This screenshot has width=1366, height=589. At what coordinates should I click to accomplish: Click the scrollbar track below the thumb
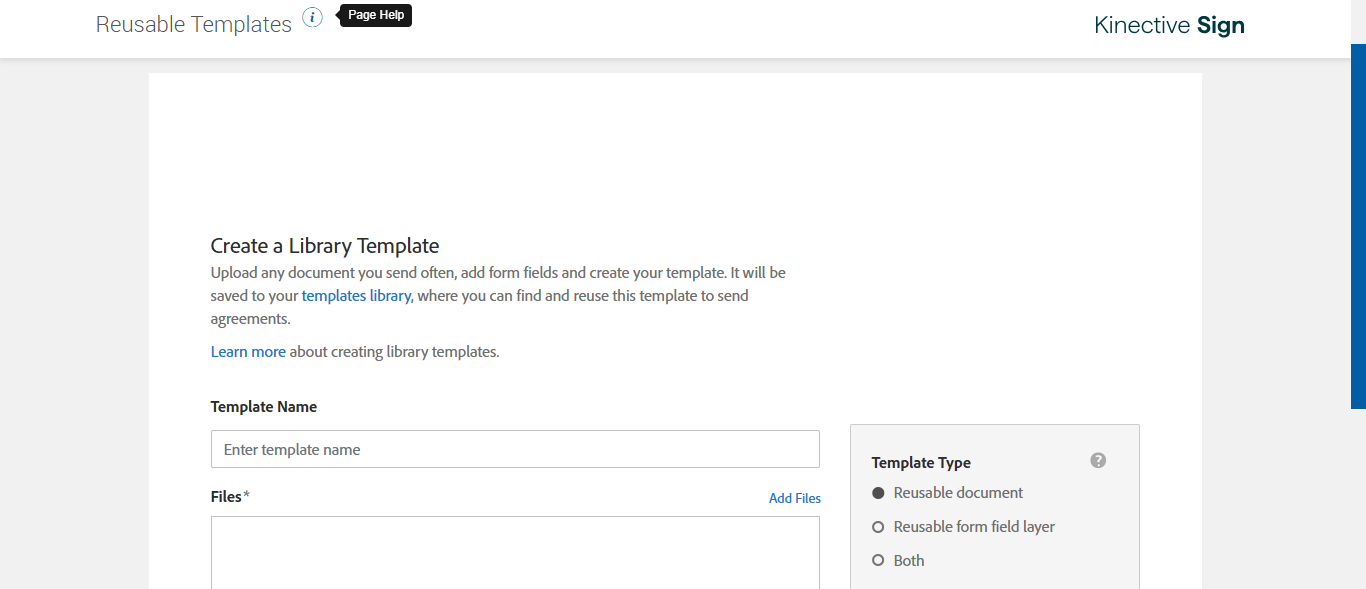tap(1358, 500)
